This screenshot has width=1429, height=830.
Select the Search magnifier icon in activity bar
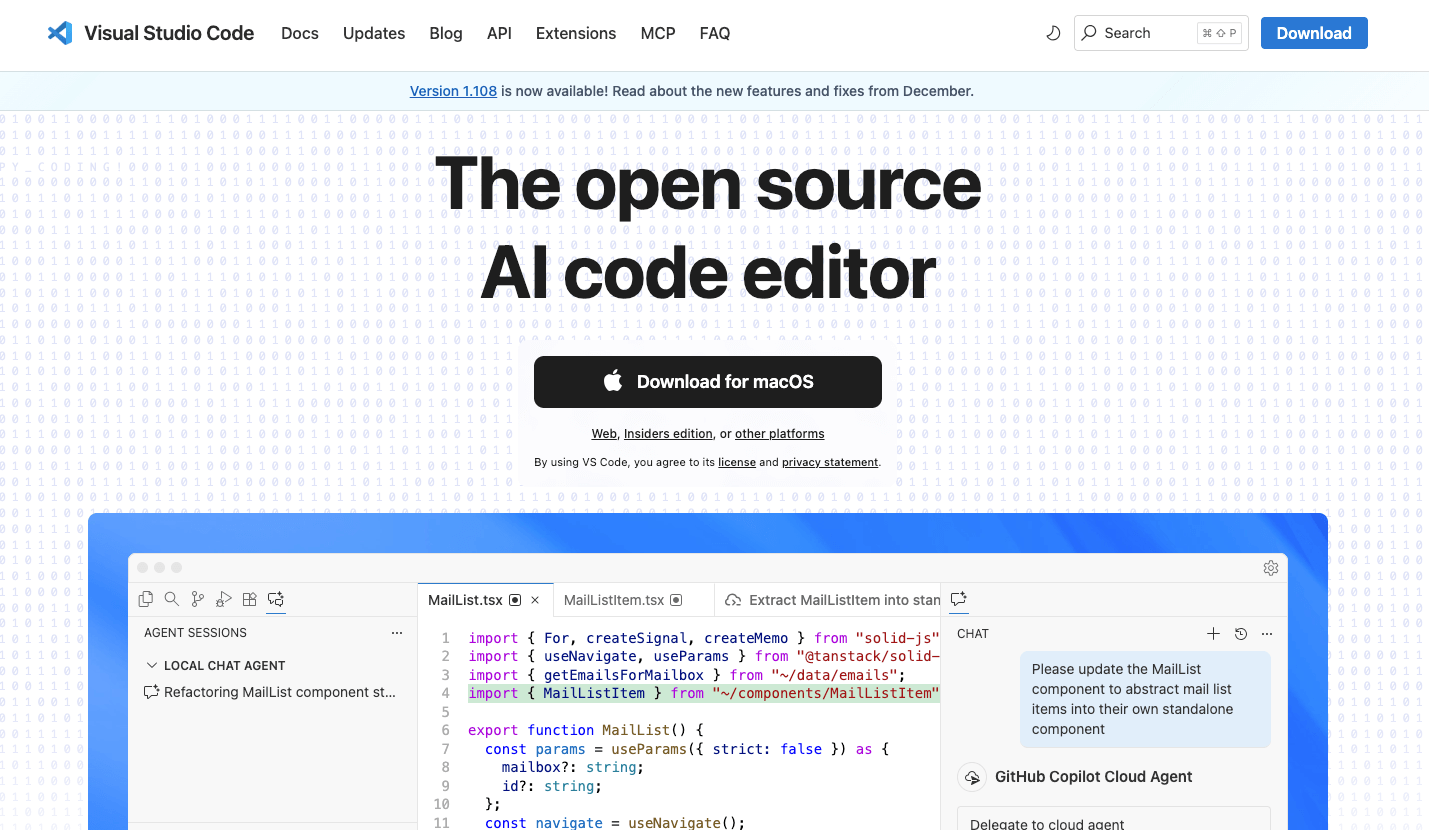point(172,599)
